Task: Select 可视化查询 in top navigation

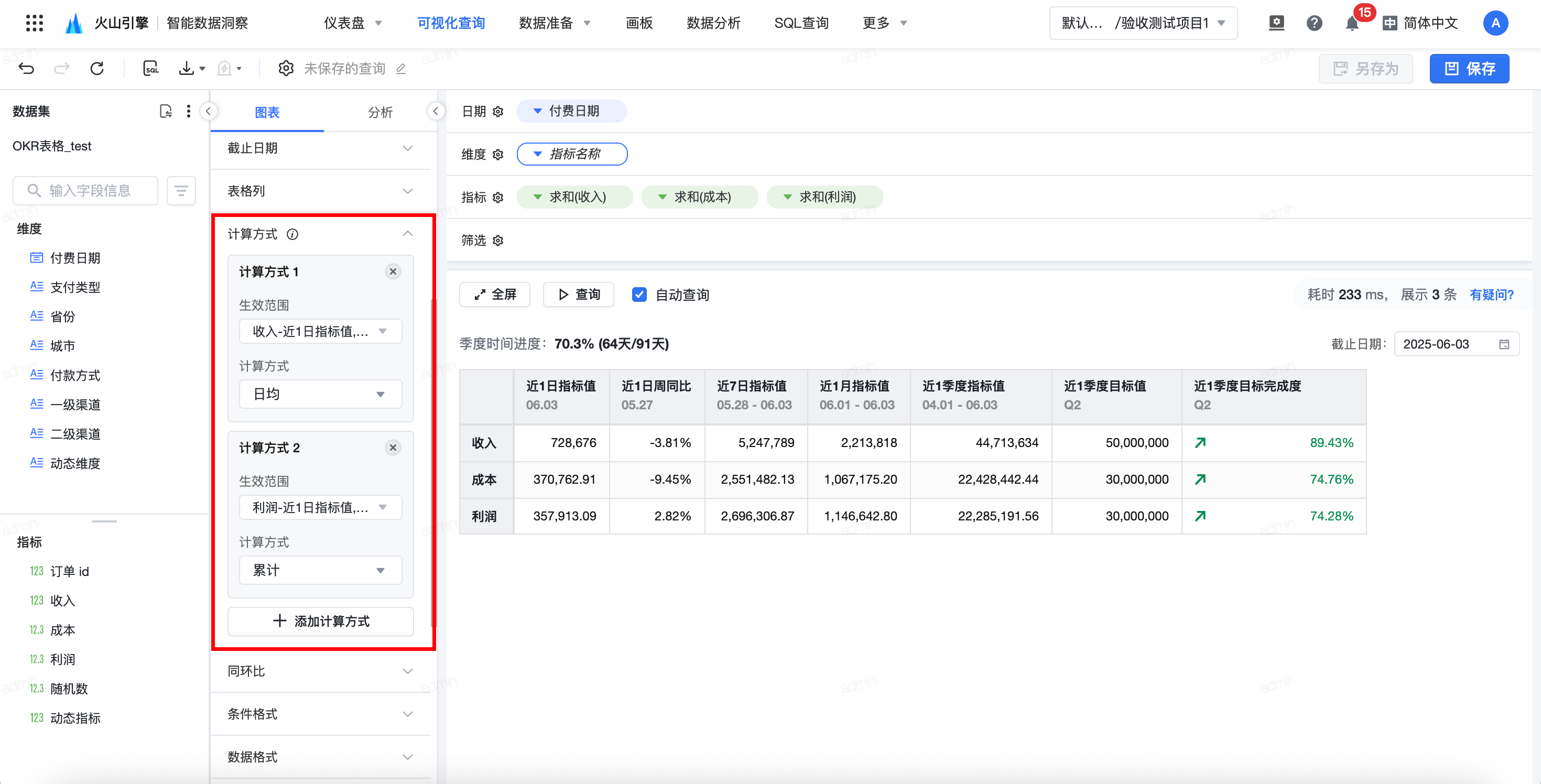Action: click(451, 24)
